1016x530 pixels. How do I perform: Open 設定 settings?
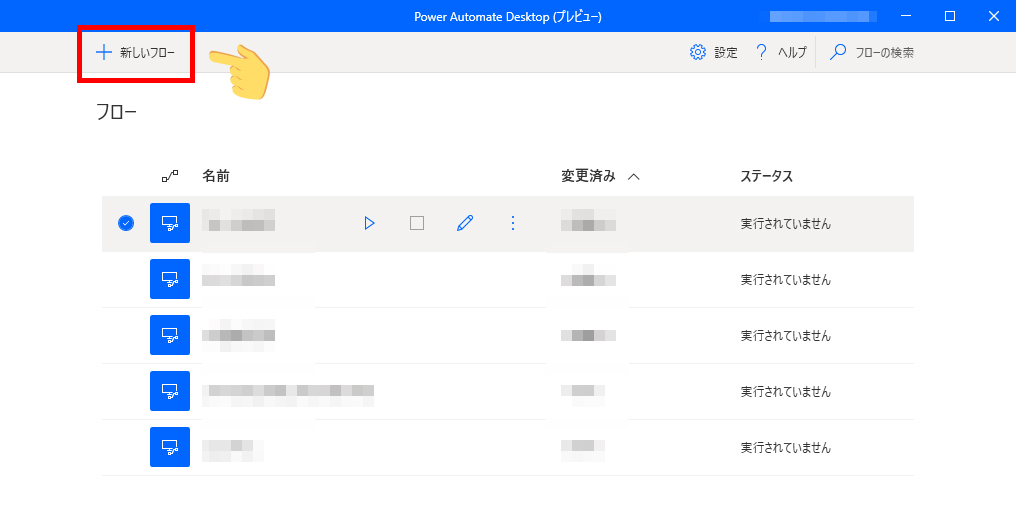[713, 52]
